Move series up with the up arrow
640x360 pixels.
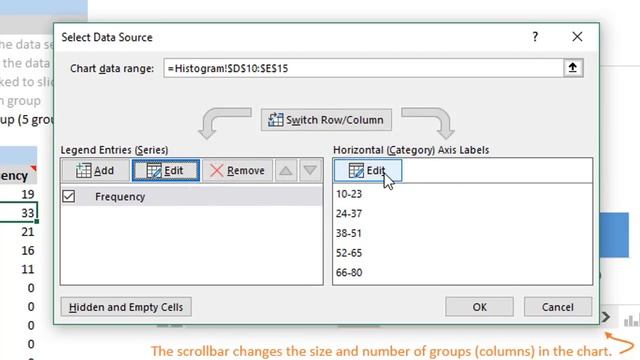(286, 170)
